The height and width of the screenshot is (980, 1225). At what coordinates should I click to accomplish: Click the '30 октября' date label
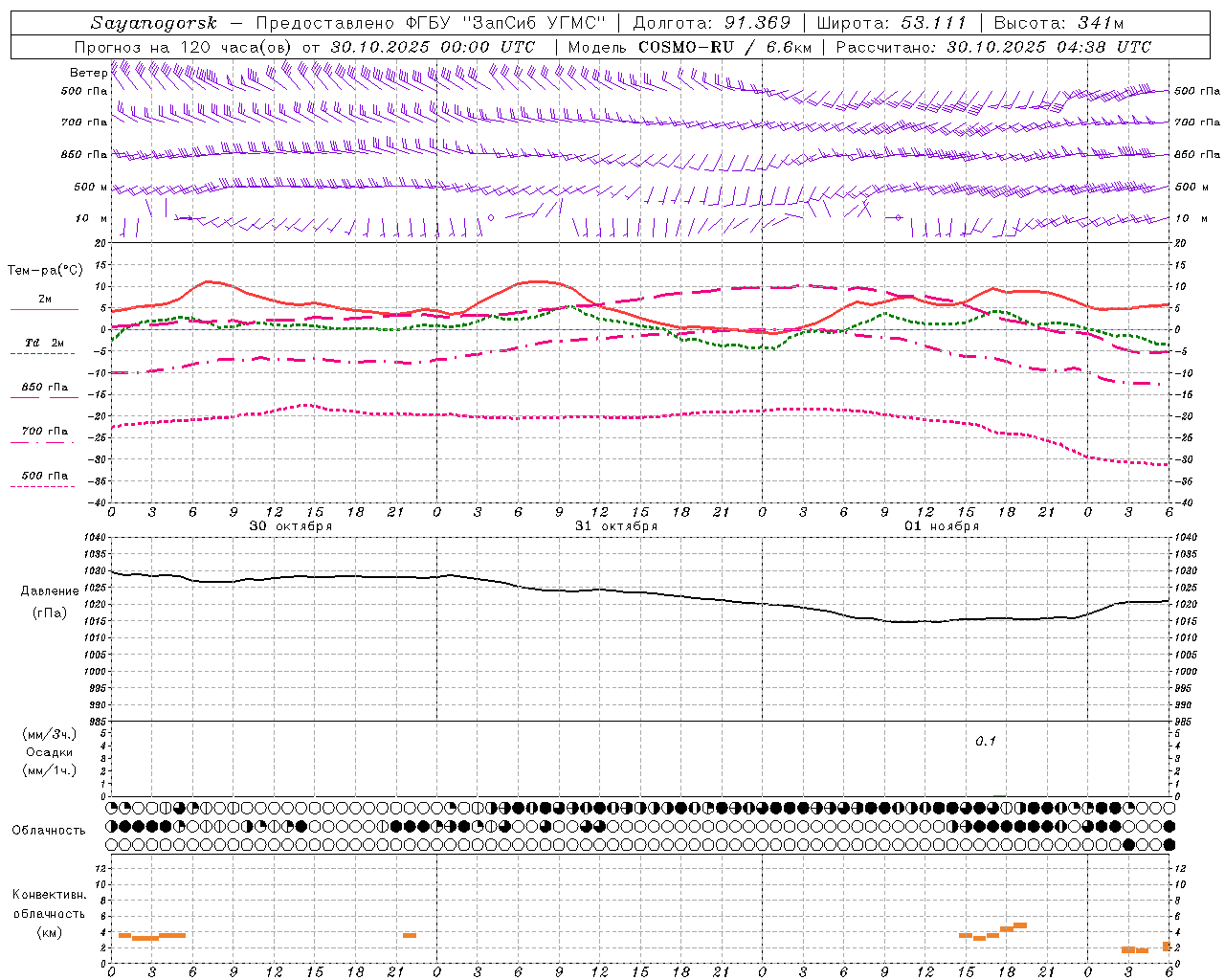291,526
